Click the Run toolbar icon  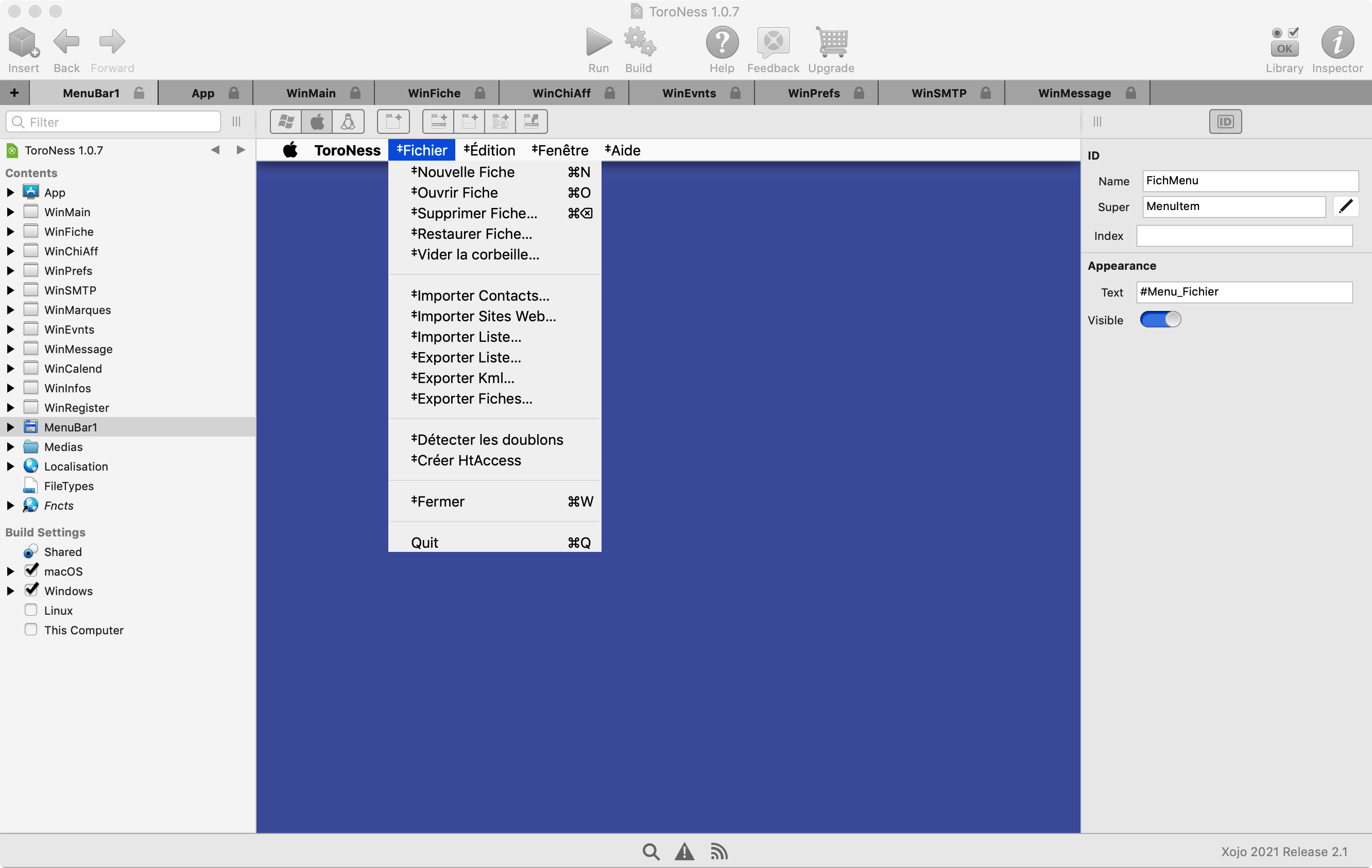pyautogui.click(x=598, y=42)
